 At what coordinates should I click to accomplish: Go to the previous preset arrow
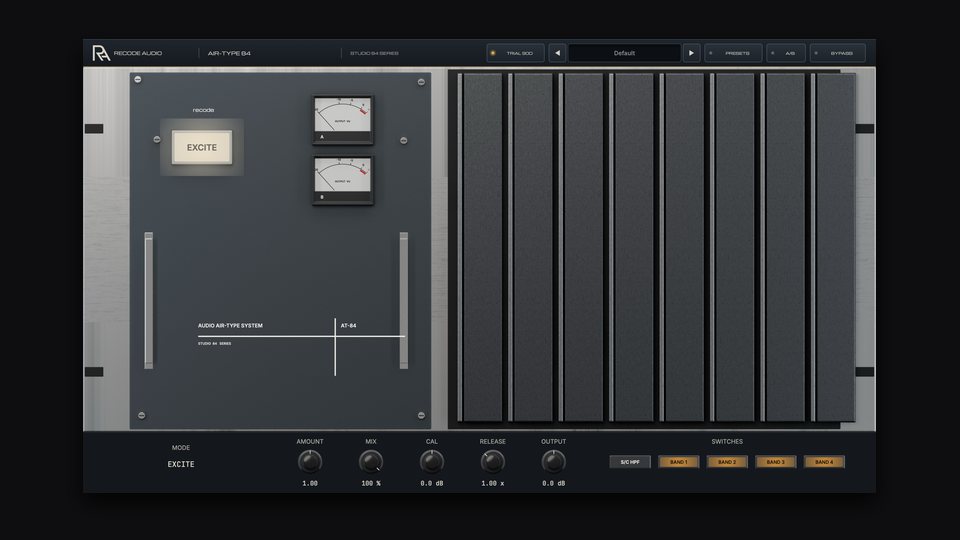point(557,53)
